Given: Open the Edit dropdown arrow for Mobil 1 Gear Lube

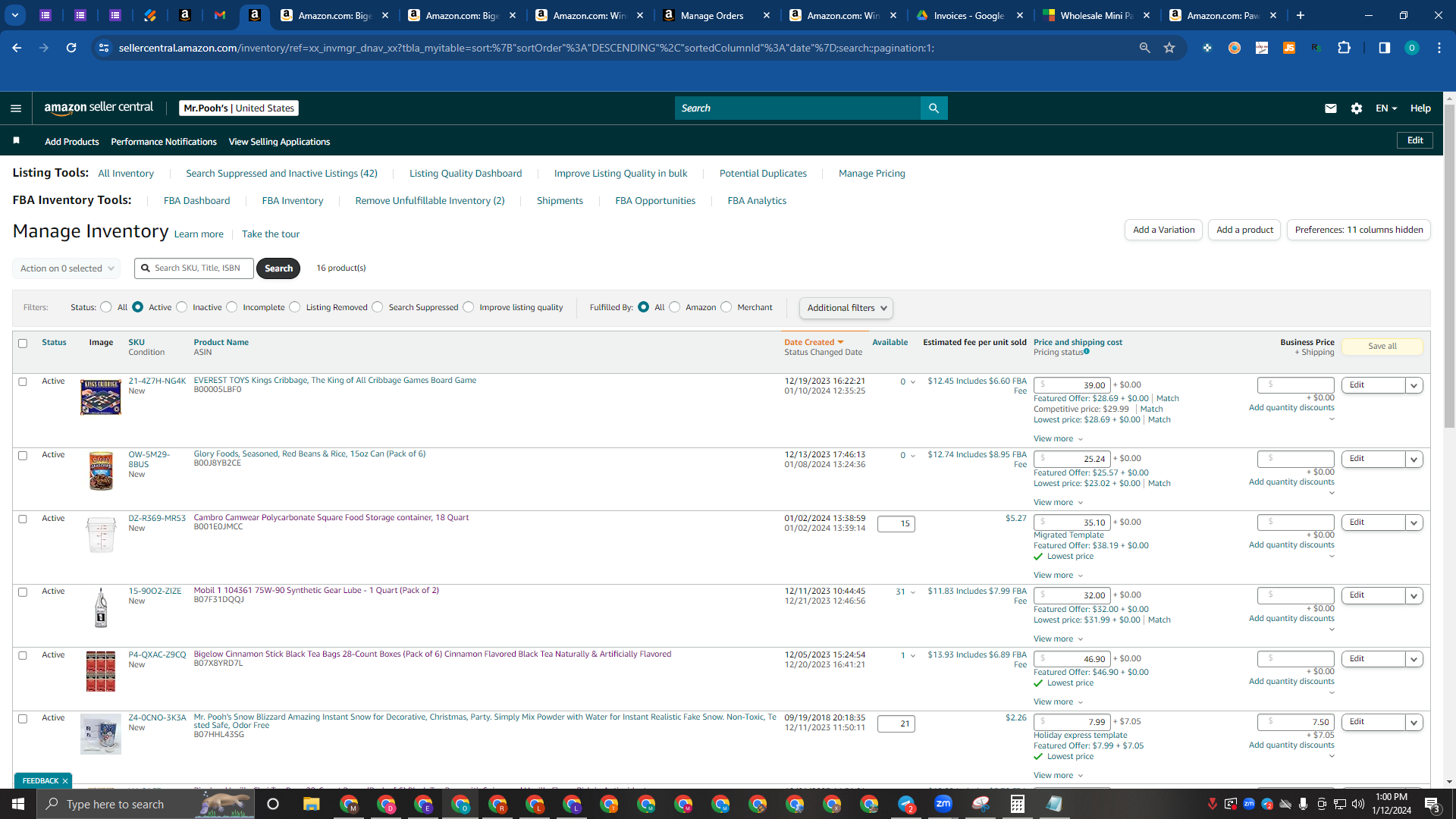Looking at the screenshot, I should [1414, 596].
